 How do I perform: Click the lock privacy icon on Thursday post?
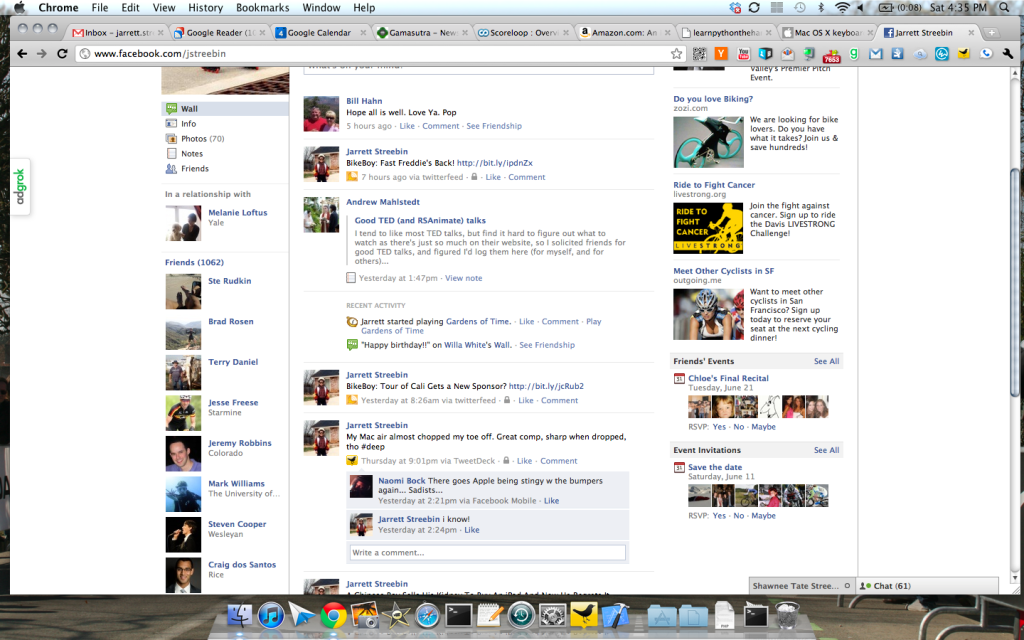505,461
